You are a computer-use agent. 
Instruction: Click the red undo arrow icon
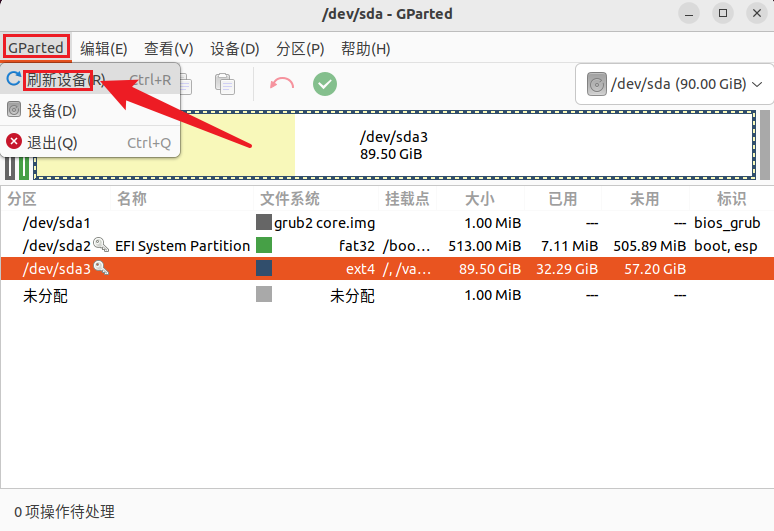(x=282, y=84)
